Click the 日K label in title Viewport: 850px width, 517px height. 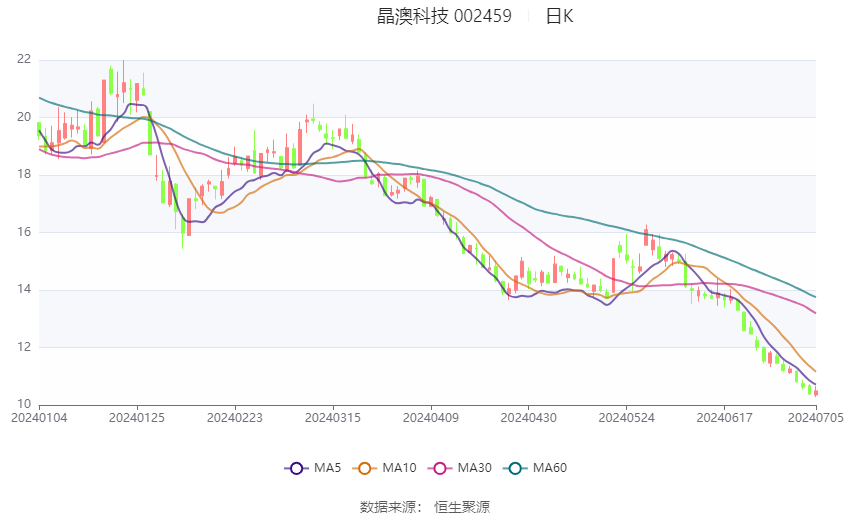[x=559, y=16]
